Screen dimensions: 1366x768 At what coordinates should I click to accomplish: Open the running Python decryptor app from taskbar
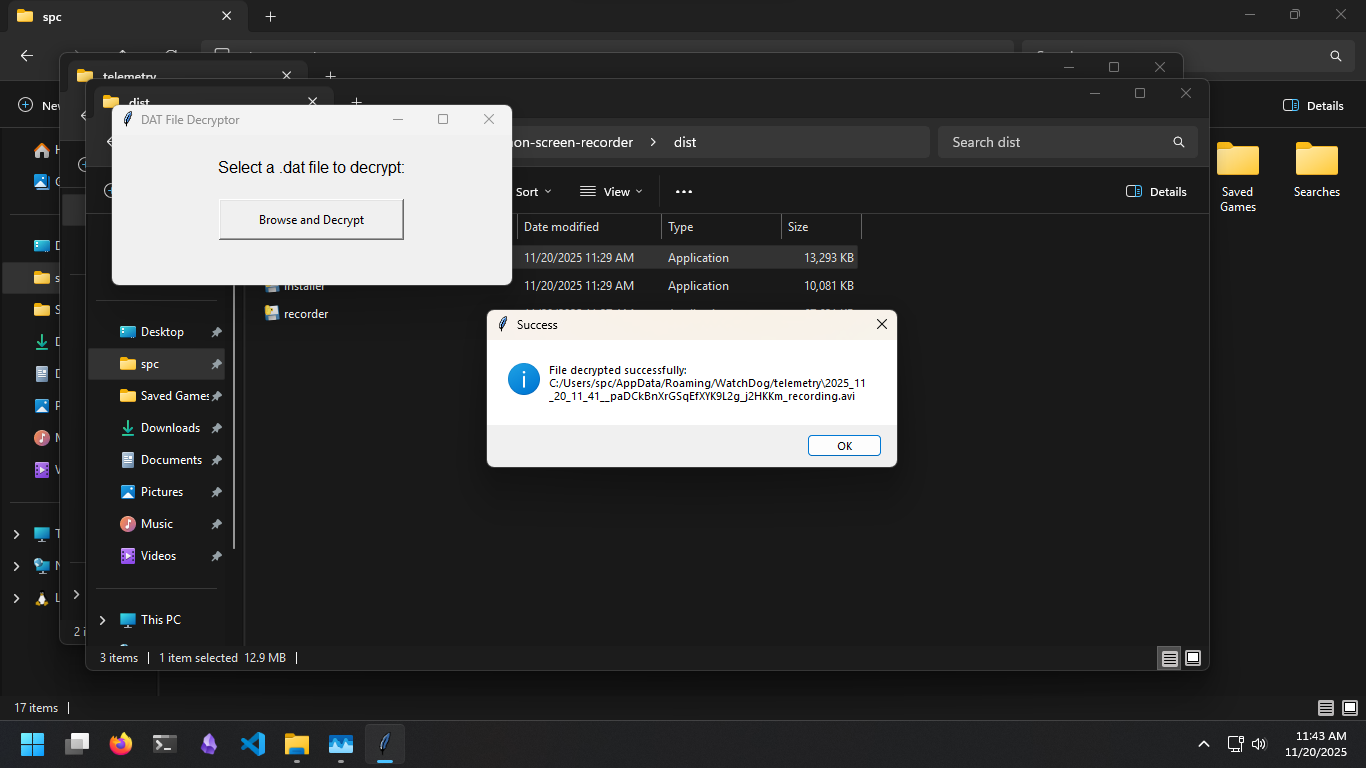tap(385, 744)
